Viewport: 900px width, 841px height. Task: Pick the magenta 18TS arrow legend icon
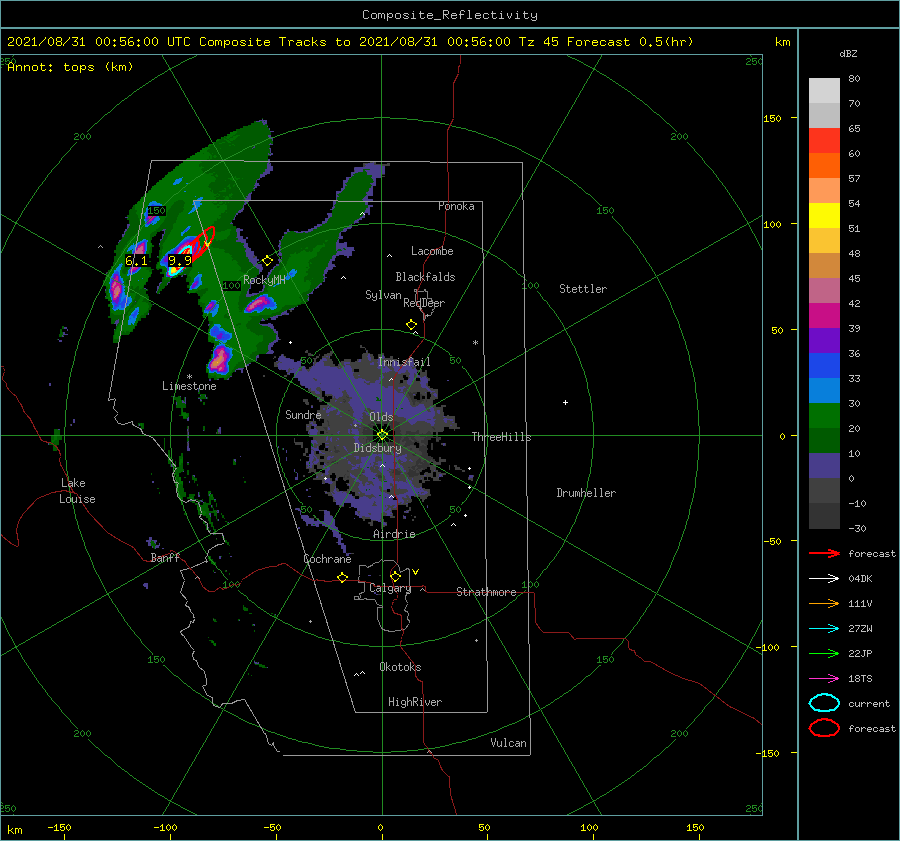pos(824,679)
